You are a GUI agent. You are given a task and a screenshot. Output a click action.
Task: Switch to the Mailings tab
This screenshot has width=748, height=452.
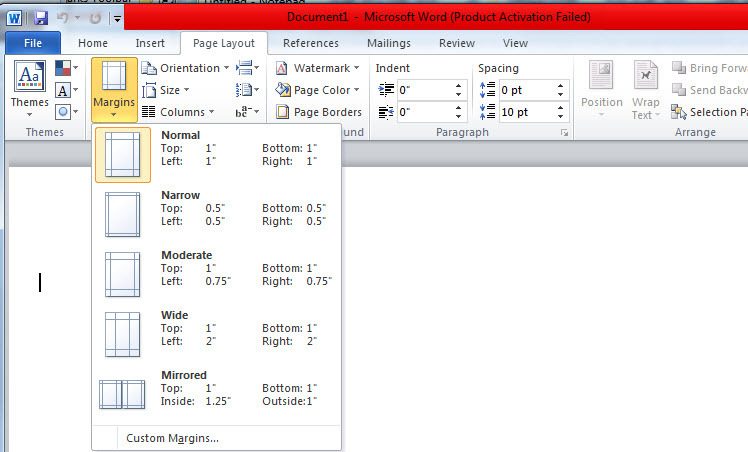[389, 43]
